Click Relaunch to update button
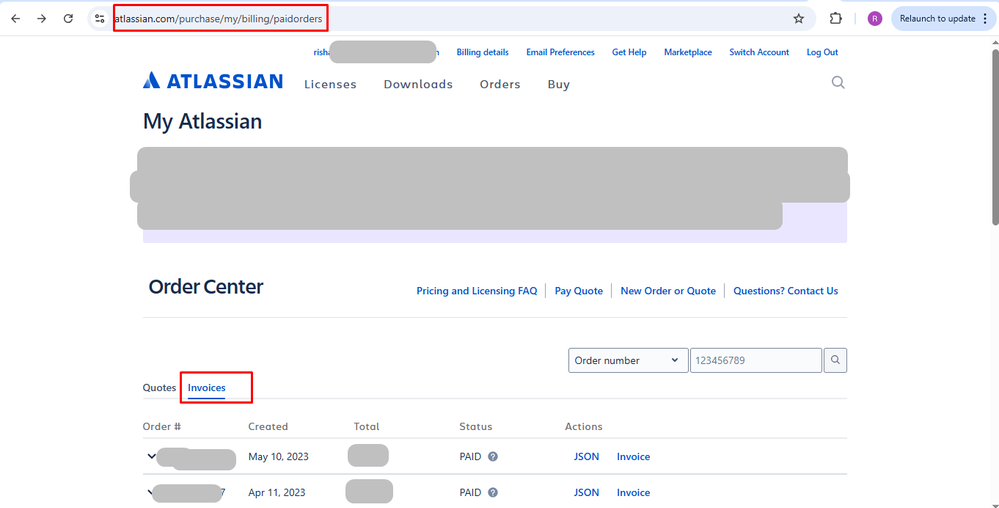Screen dimensions: 999x508 943,18
